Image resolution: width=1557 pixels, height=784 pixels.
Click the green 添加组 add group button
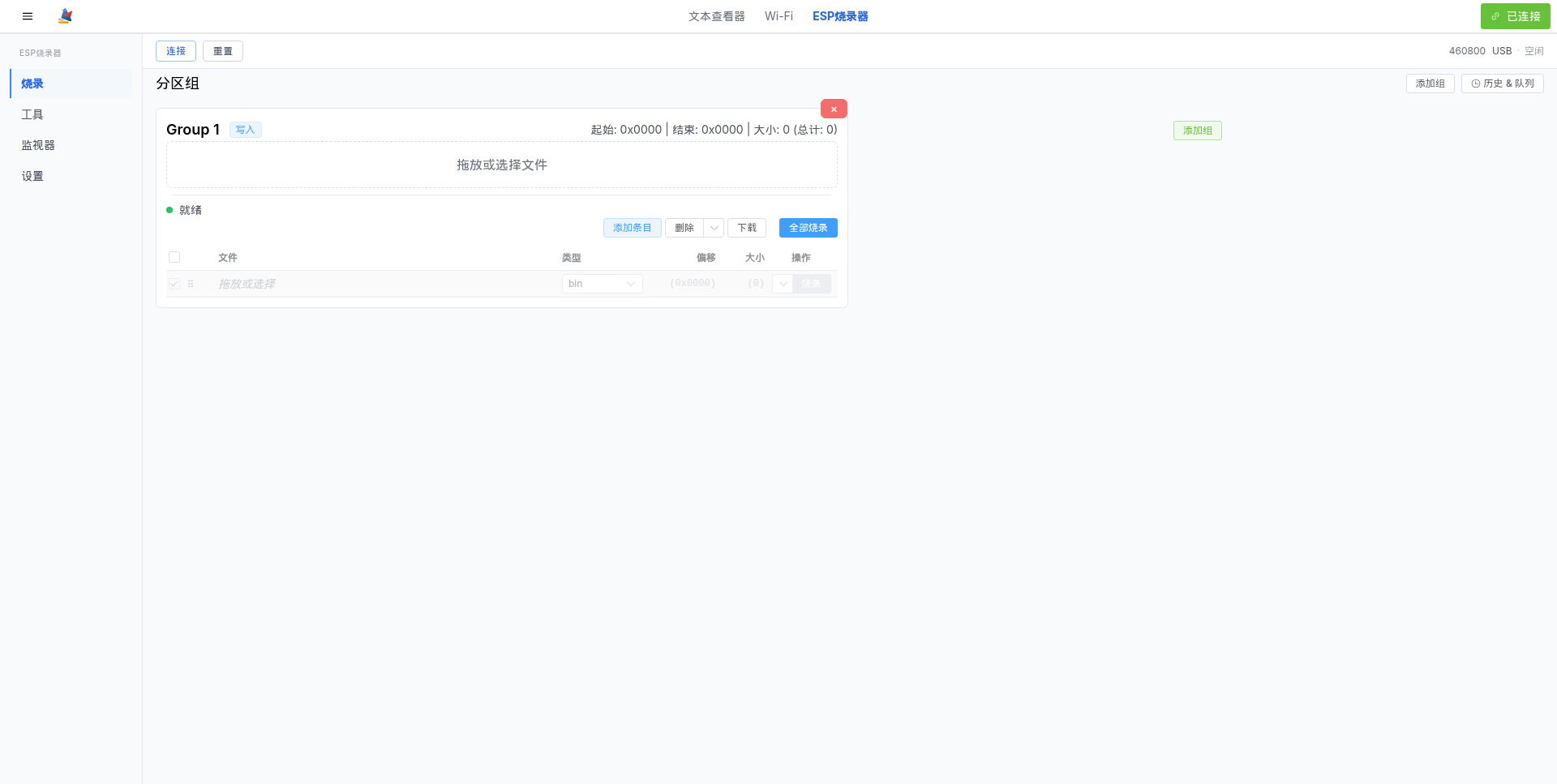point(1198,130)
